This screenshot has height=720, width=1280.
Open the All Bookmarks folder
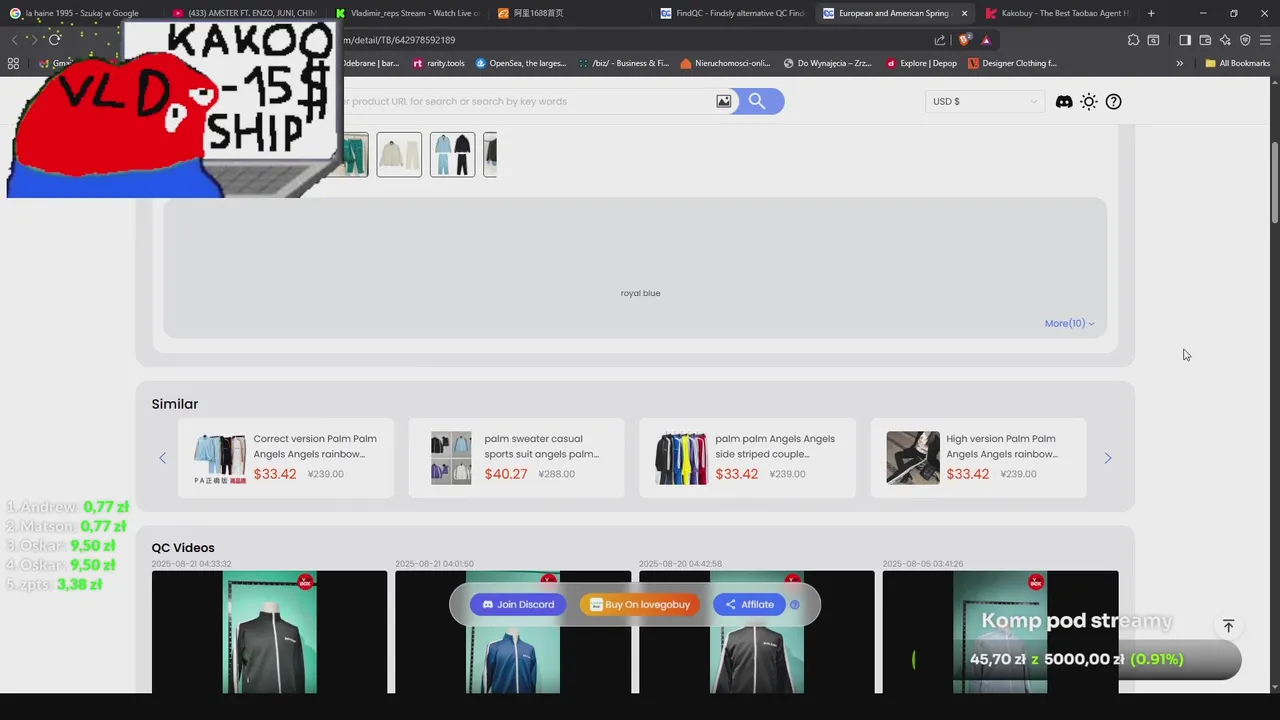[x=1237, y=63]
